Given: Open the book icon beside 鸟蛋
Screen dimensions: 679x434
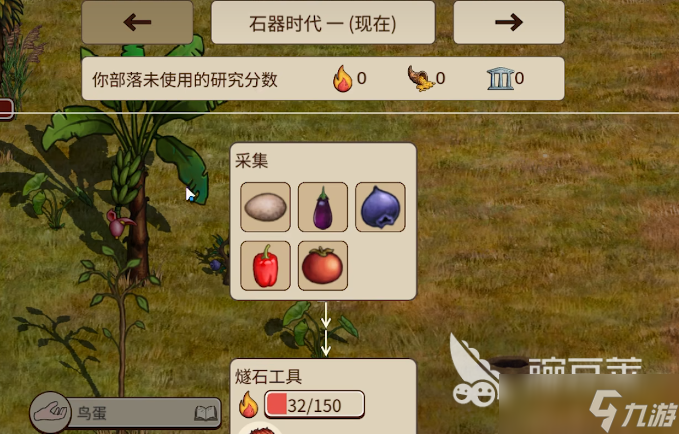Looking at the screenshot, I should click(206, 414).
